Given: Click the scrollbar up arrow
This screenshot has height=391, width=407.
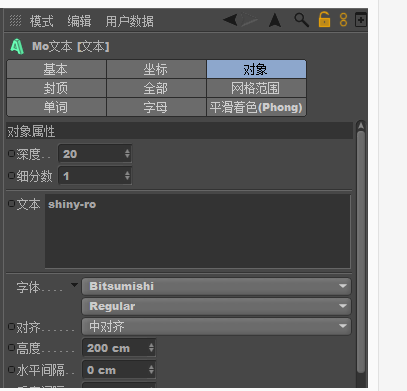Looking at the screenshot, I should 361,126.
